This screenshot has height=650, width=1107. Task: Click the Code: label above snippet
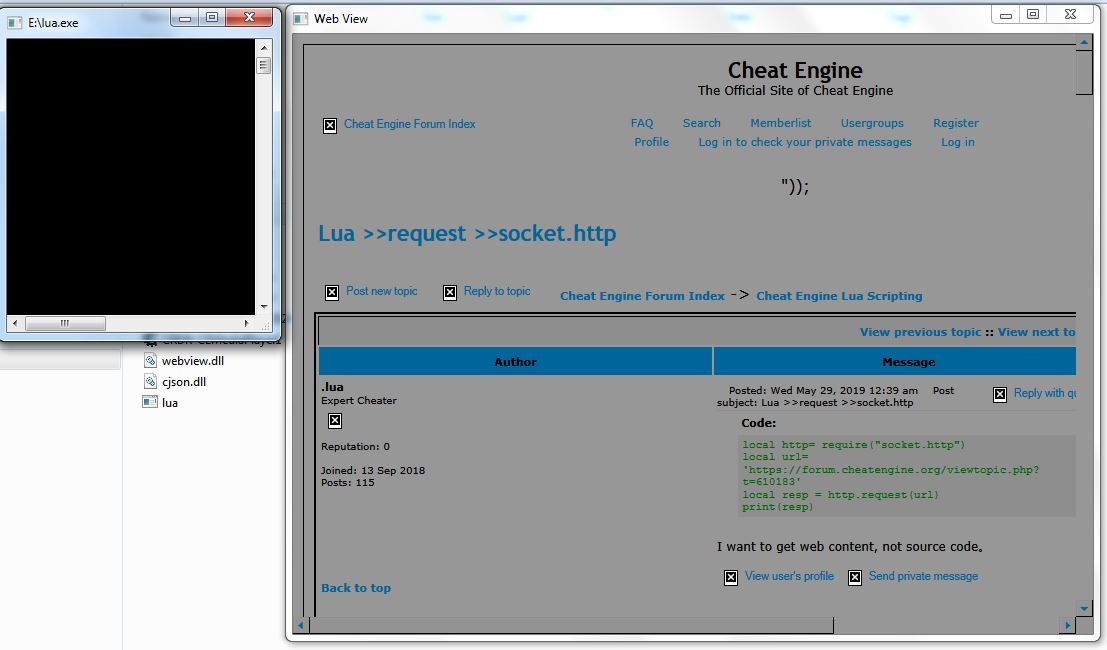(x=758, y=423)
